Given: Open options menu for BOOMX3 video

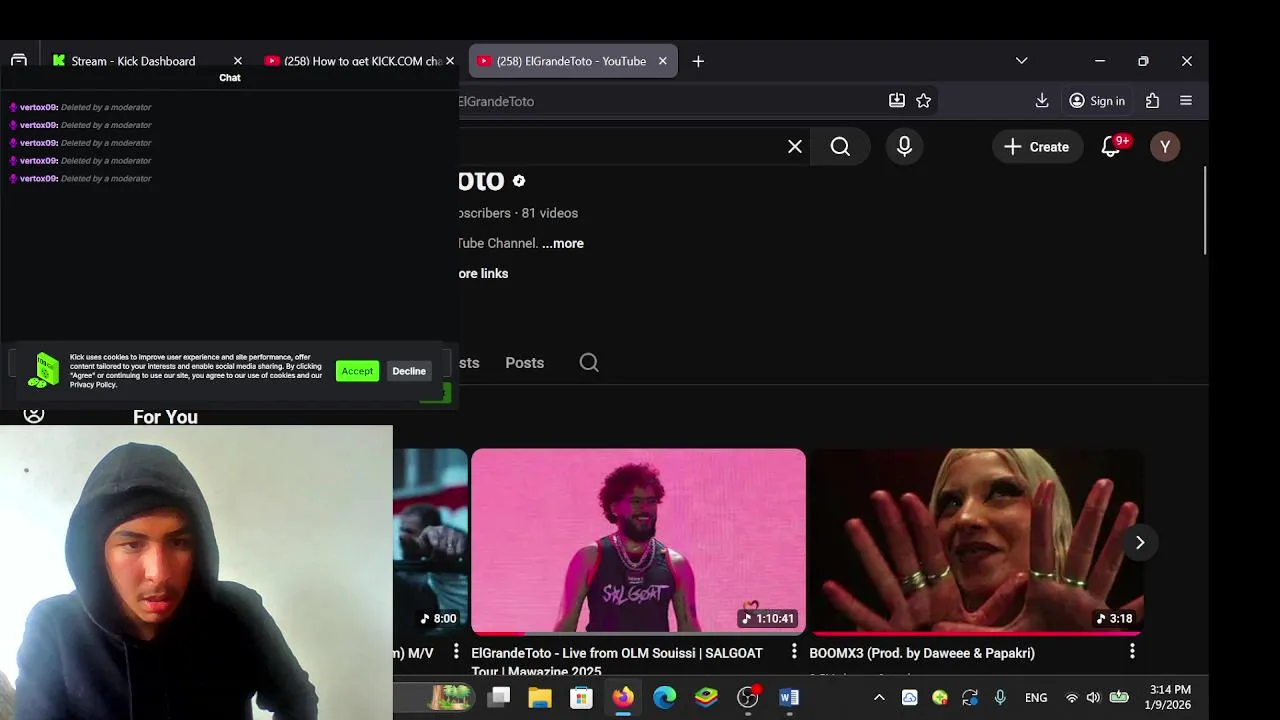Looking at the screenshot, I should pos(1132,652).
